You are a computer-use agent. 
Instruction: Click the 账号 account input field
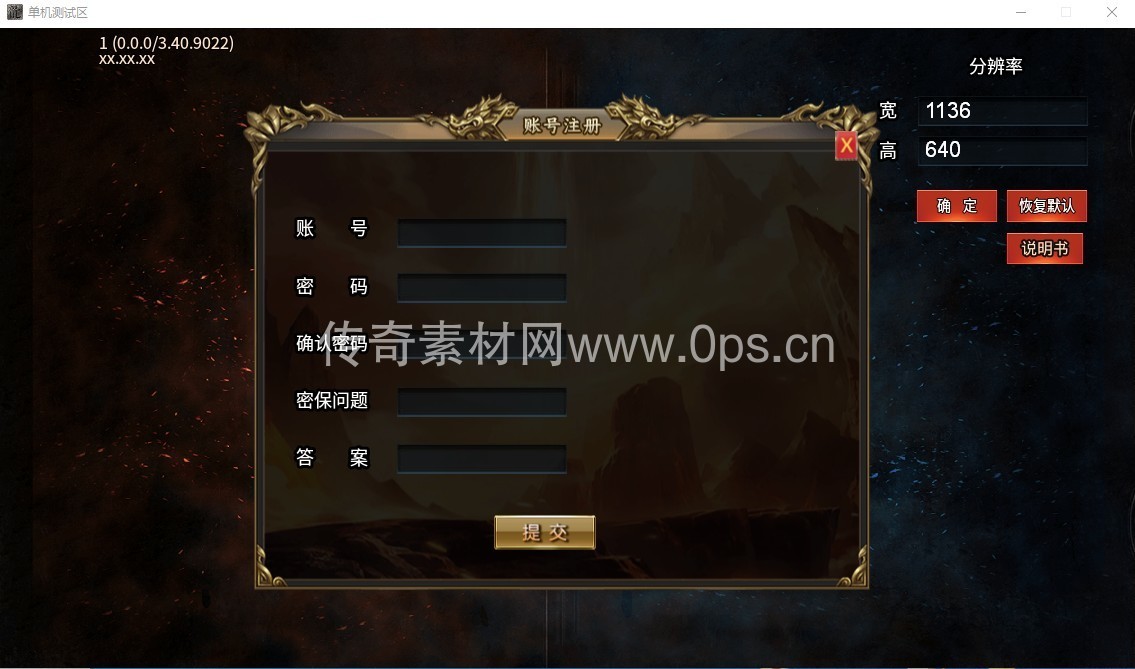481,233
